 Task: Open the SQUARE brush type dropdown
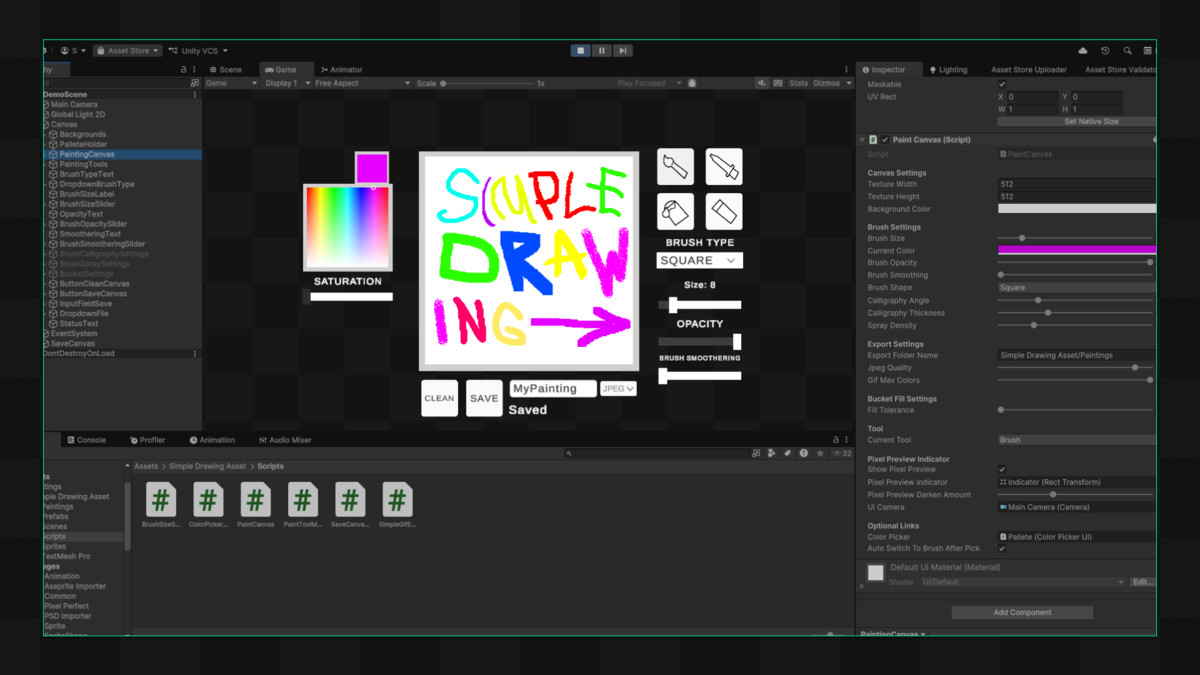click(x=700, y=260)
